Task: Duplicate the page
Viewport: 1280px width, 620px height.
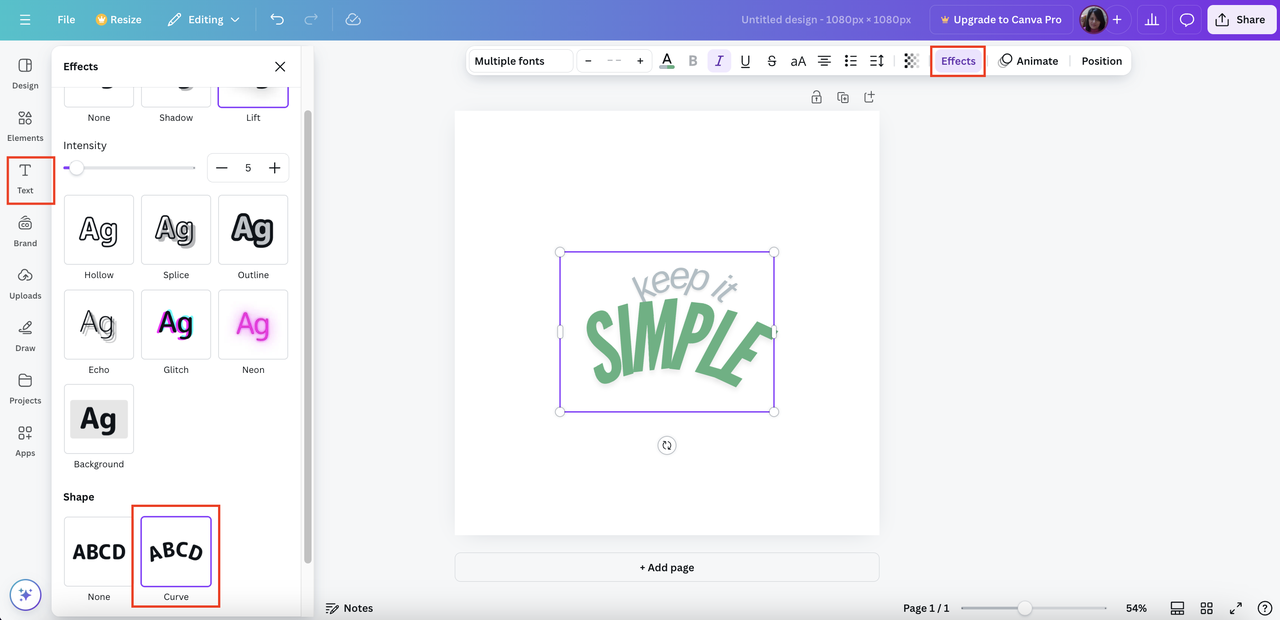Action: (x=843, y=97)
